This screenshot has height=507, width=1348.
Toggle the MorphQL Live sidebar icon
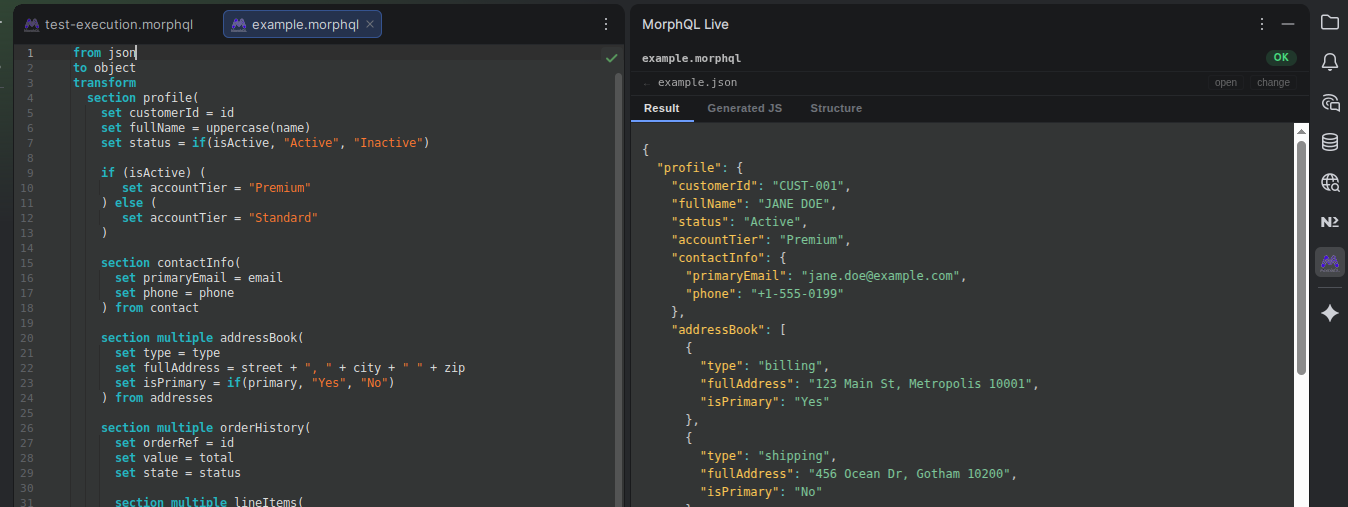[x=1329, y=262]
